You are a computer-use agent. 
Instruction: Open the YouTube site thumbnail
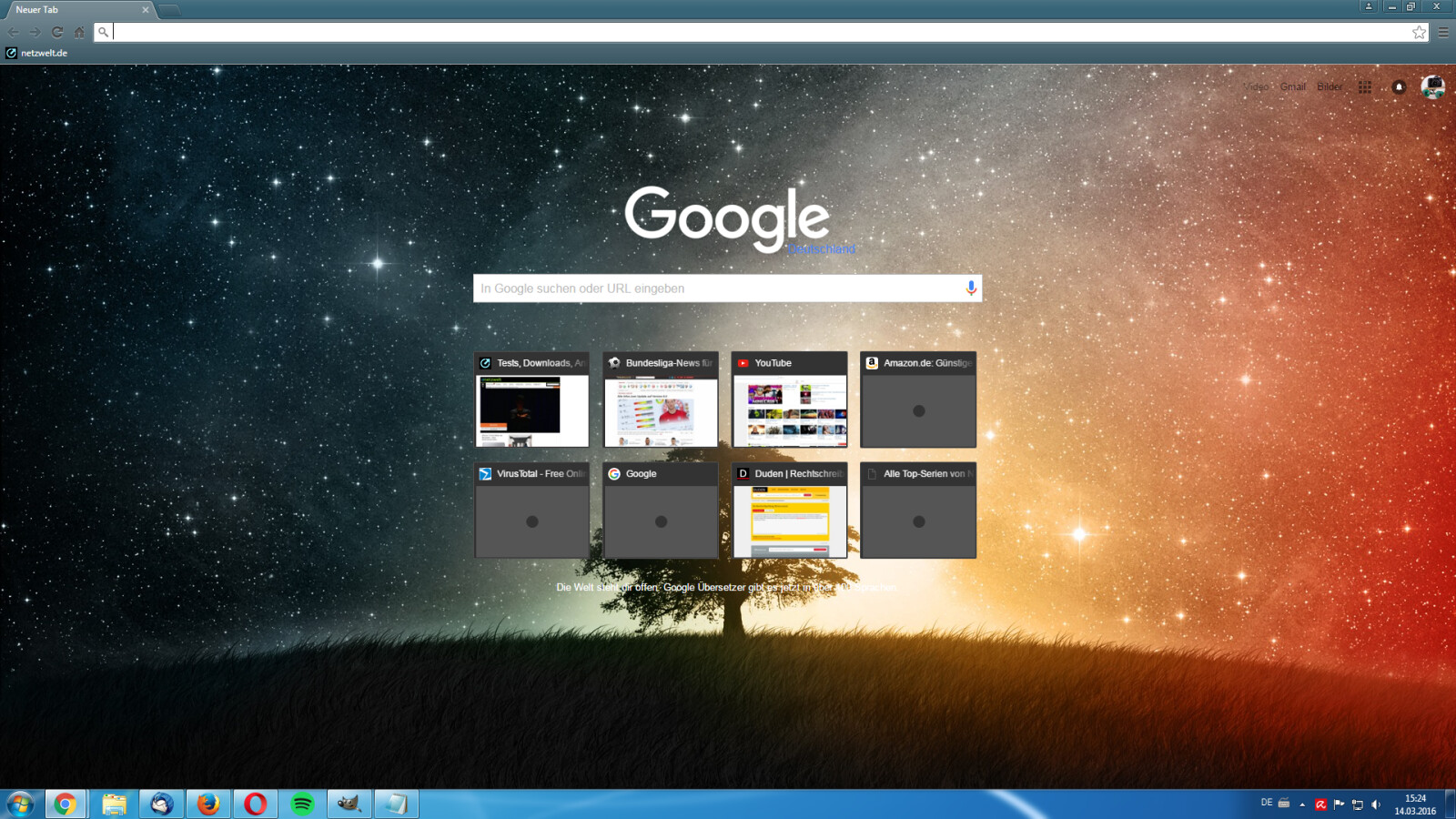tap(789, 400)
